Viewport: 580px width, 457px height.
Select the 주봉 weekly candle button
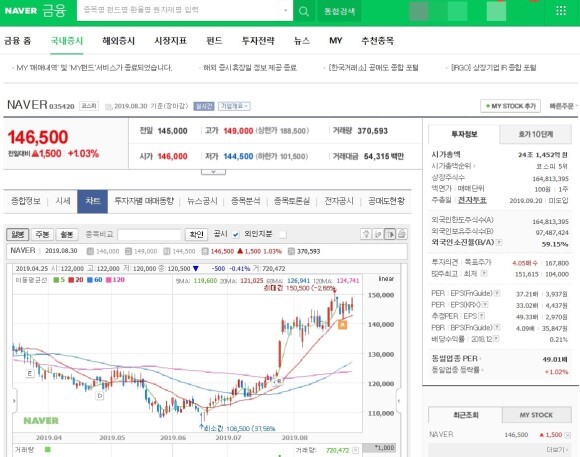[42, 234]
